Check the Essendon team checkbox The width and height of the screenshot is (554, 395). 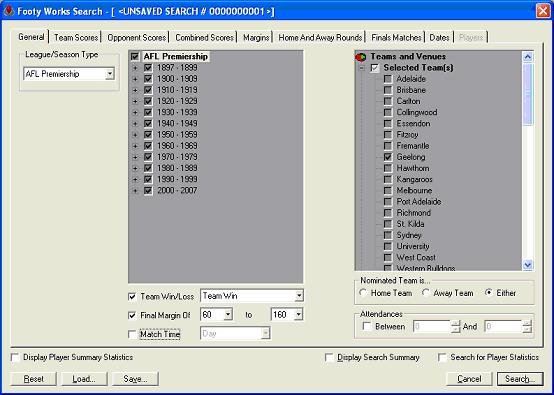pos(388,124)
